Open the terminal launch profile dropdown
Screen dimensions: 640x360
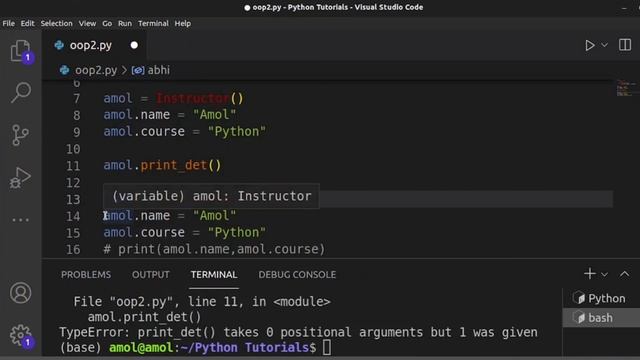pyautogui.click(x=604, y=274)
